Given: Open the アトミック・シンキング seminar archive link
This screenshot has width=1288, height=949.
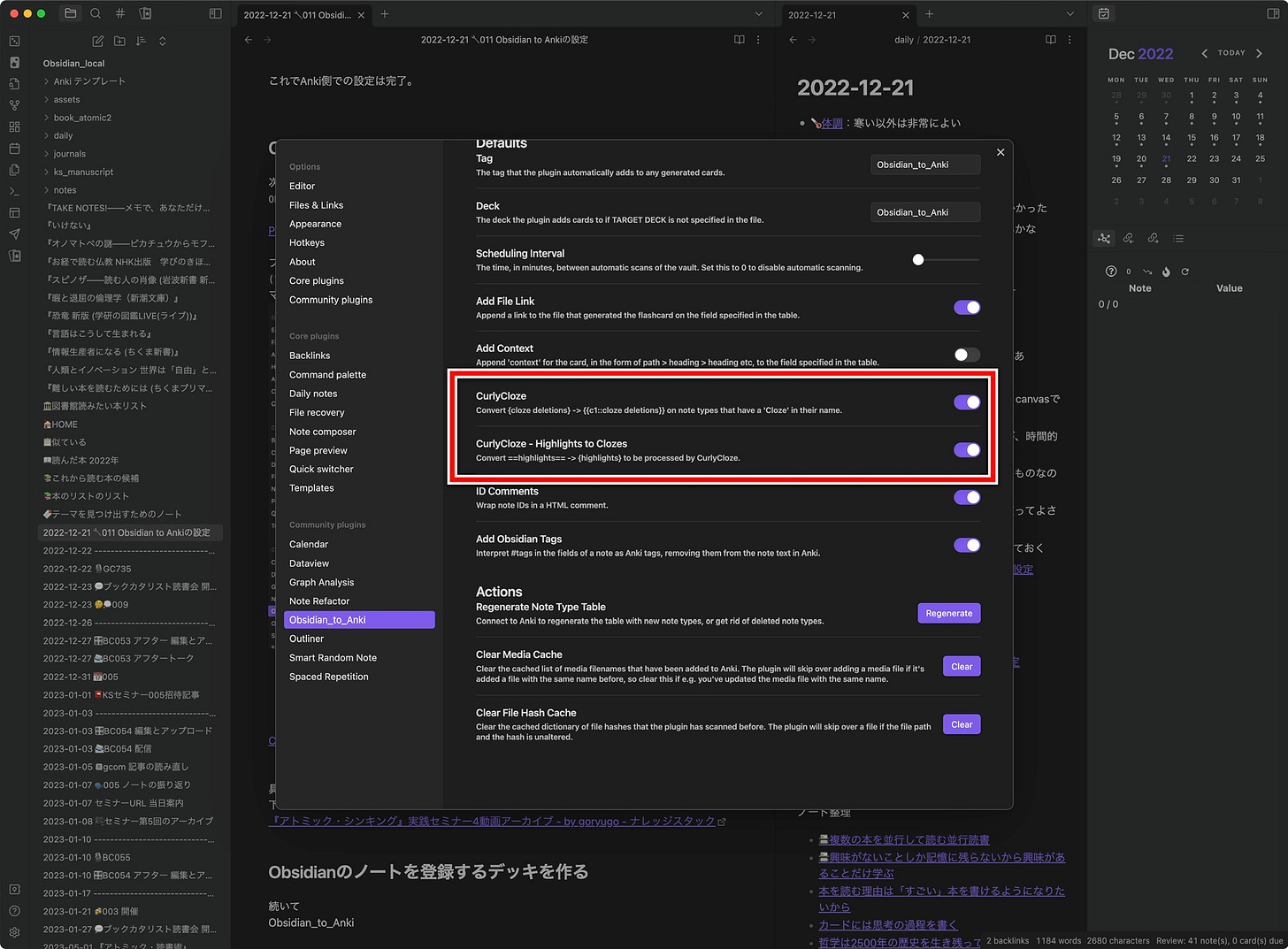Looking at the screenshot, I should [x=496, y=822].
